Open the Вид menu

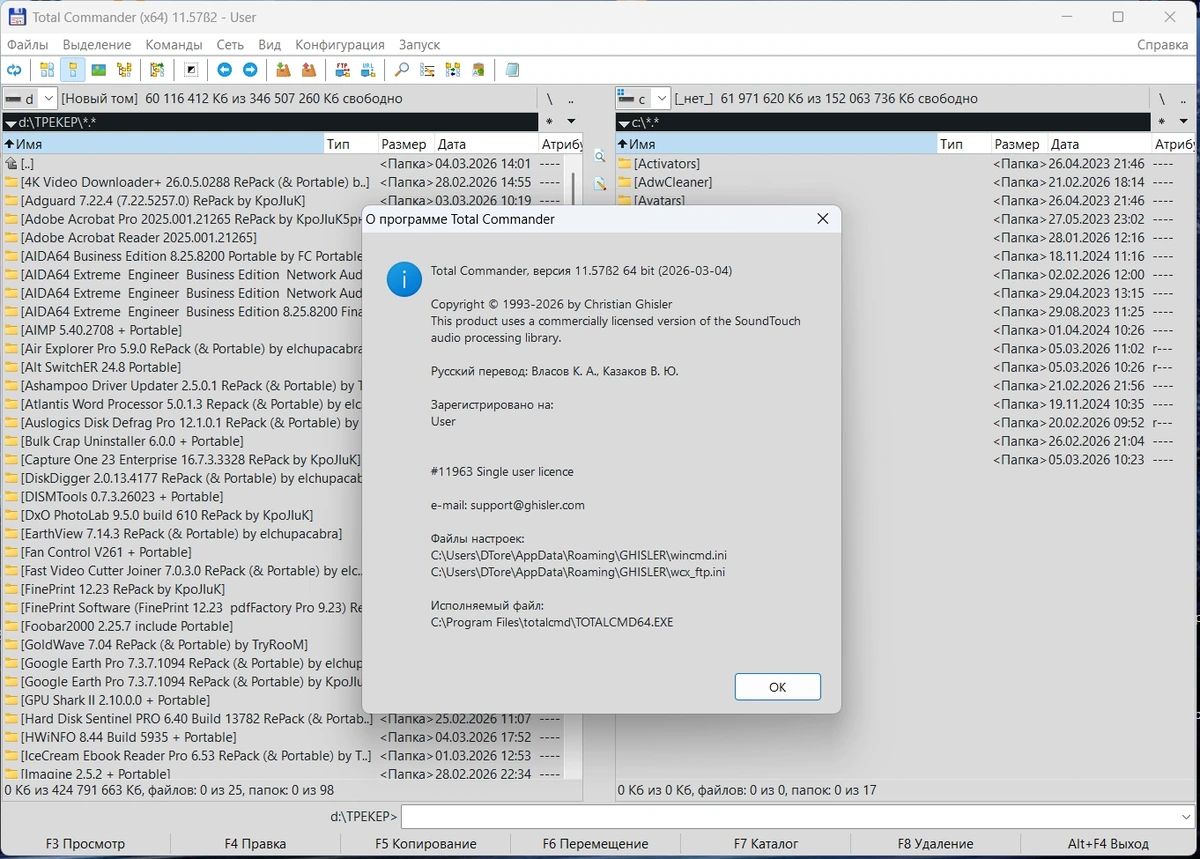coord(270,44)
